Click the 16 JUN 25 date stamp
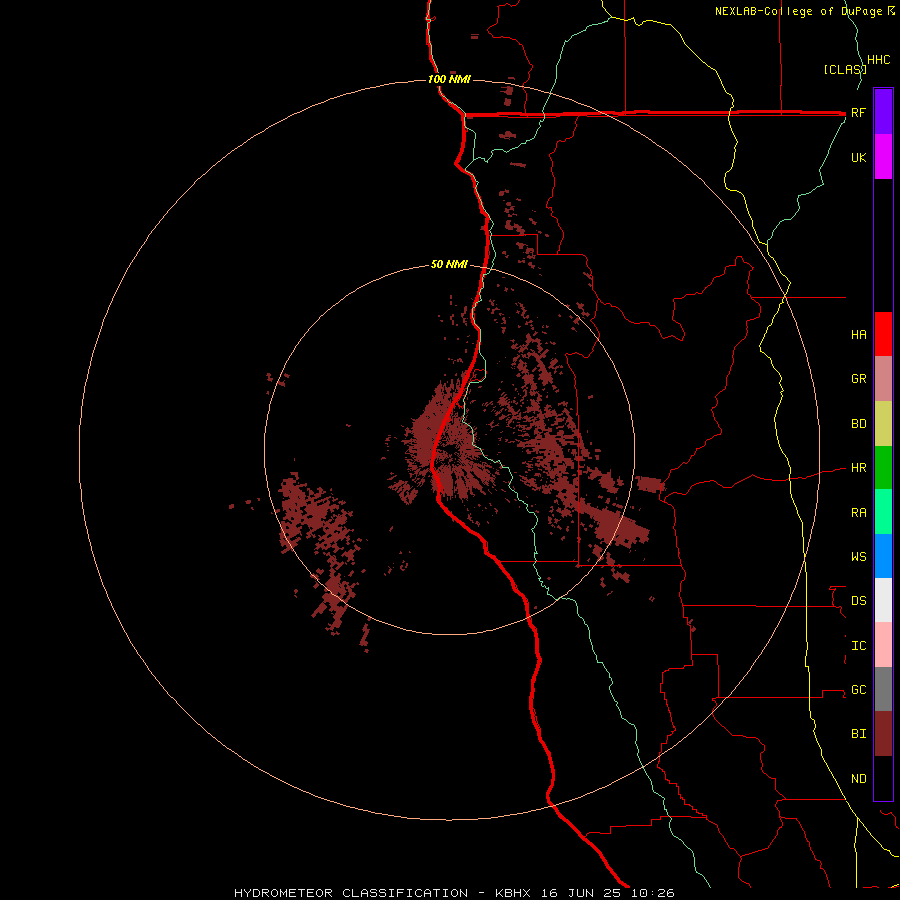Screen dimensions: 900x900 pyautogui.click(x=583, y=893)
